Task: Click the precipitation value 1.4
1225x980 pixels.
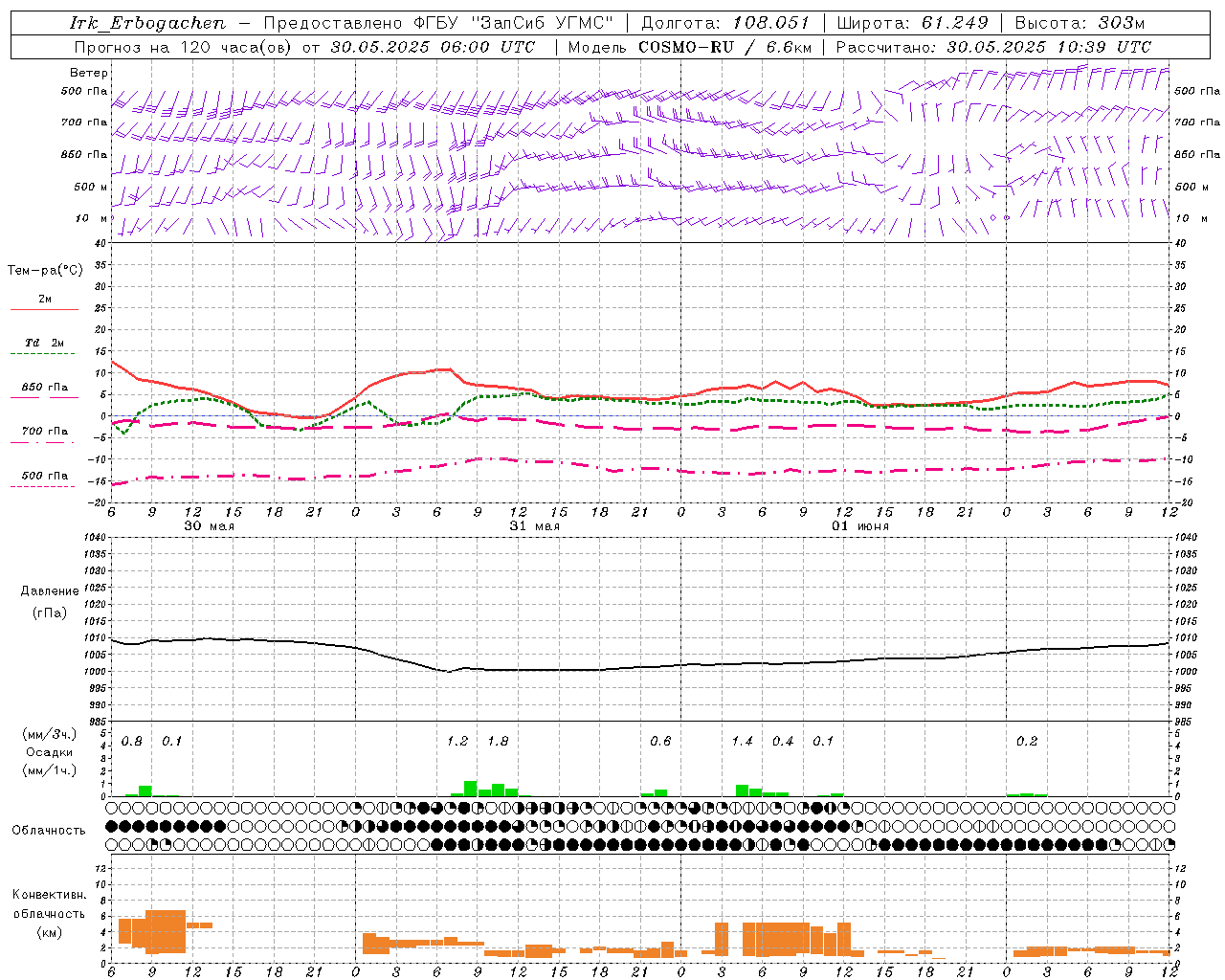Action: tap(743, 742)
